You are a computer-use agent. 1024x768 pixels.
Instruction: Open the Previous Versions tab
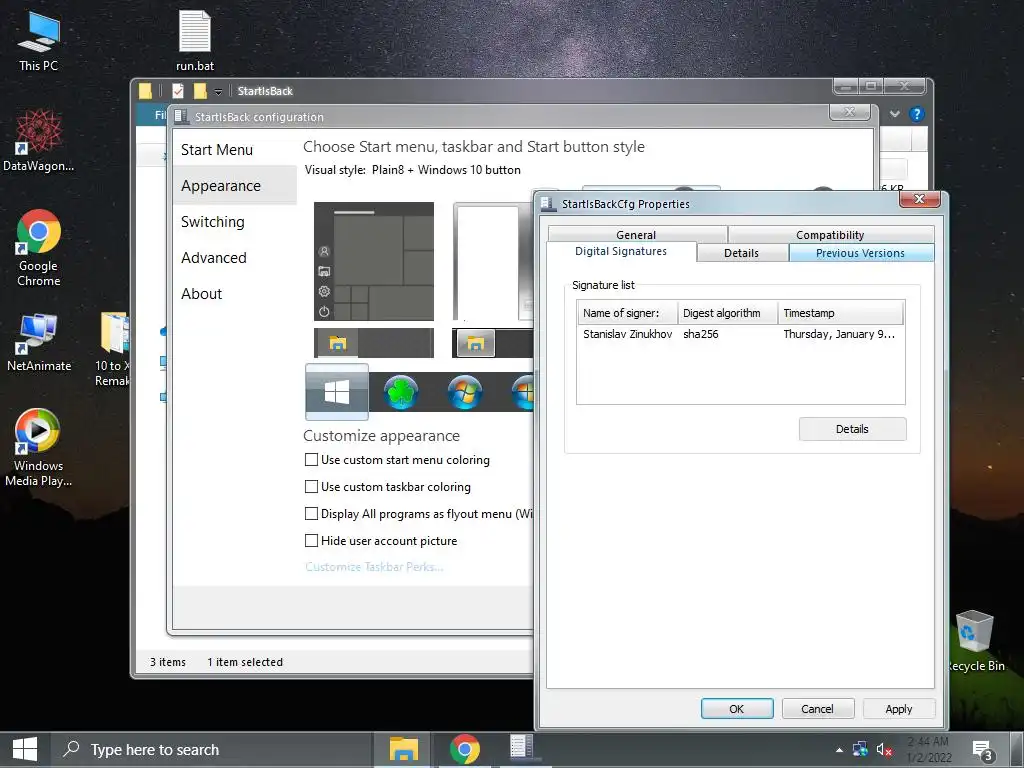[x=861, y=253]
